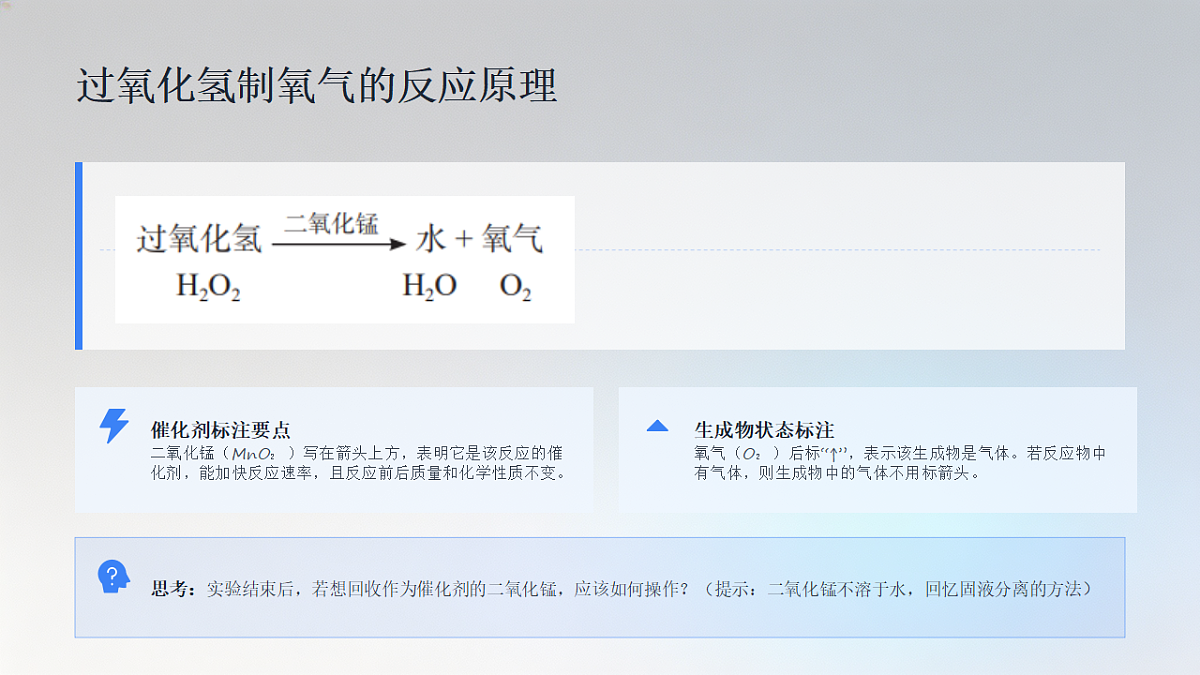Click the H₂O₂ formula in the equation
The image size is (1200, 675).
[208, 287]
